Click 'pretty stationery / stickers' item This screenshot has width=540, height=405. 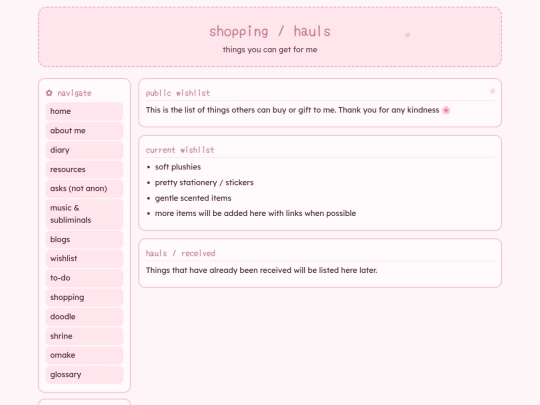point(204,183)
